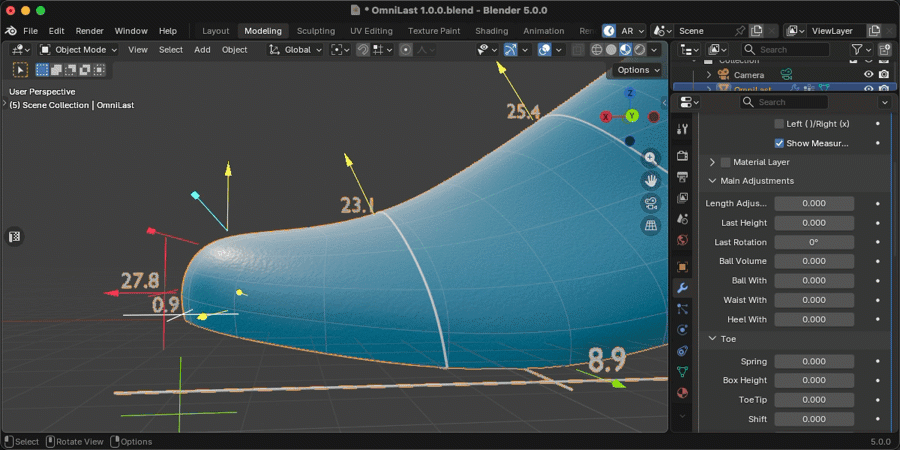Open Global transform orientation dropdown
The height and width of the screenshot is (450, 900).
tap(296, 50)
